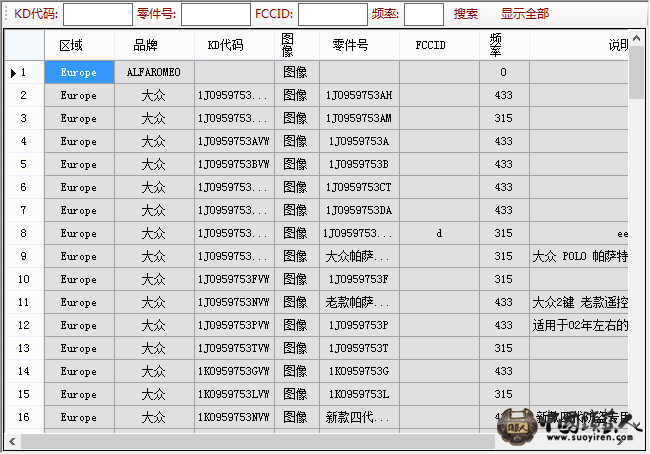Select part number 1J0959753T cell
The height and width of the screenshot is (454, 650).
point(359,348)
